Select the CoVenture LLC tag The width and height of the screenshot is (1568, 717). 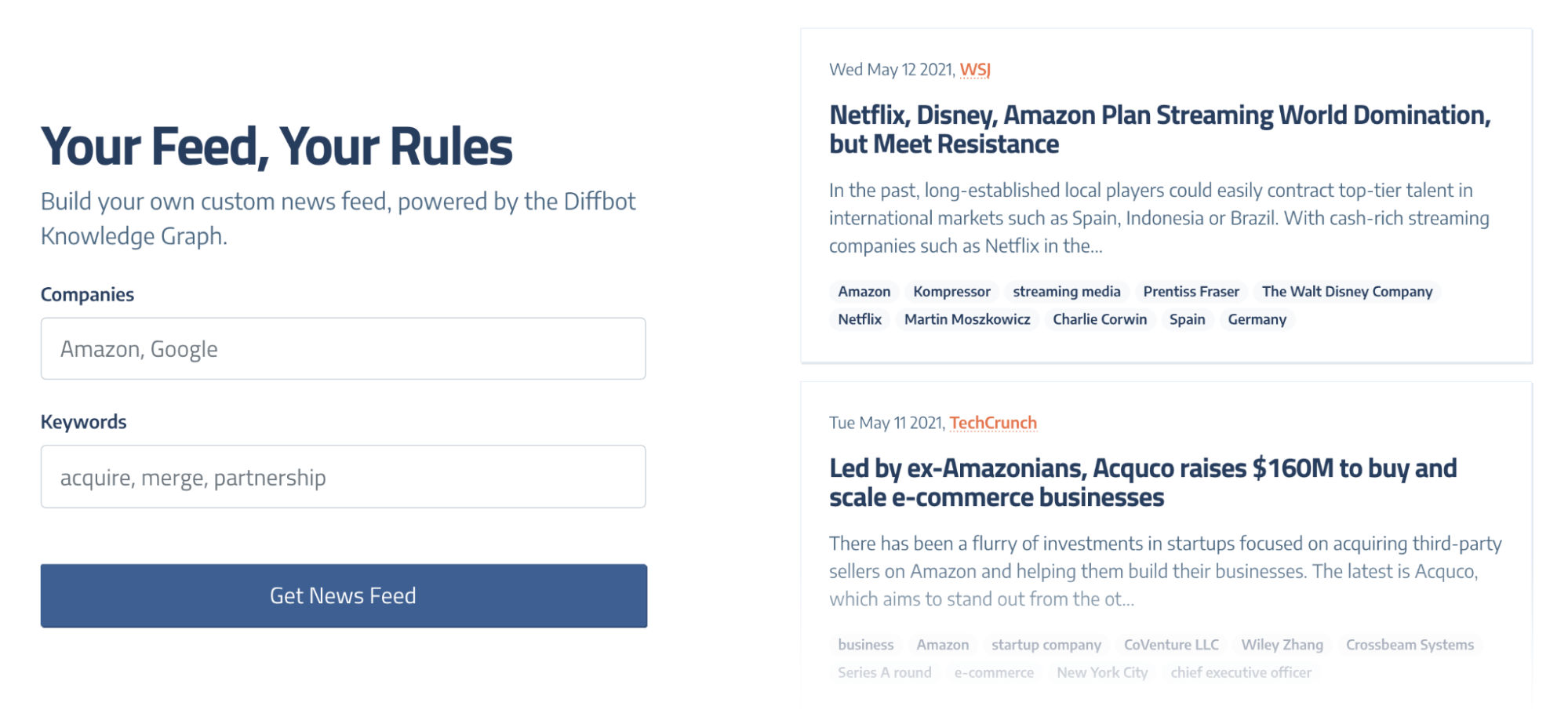click(x=1171, y=645)
